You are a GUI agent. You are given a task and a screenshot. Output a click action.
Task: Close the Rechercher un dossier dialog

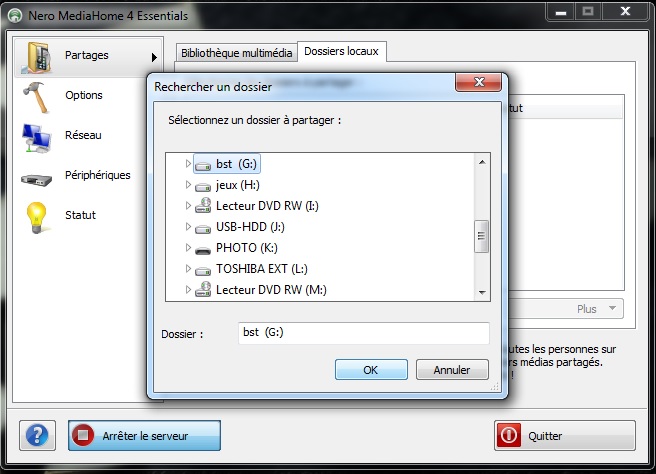[479, 82]
